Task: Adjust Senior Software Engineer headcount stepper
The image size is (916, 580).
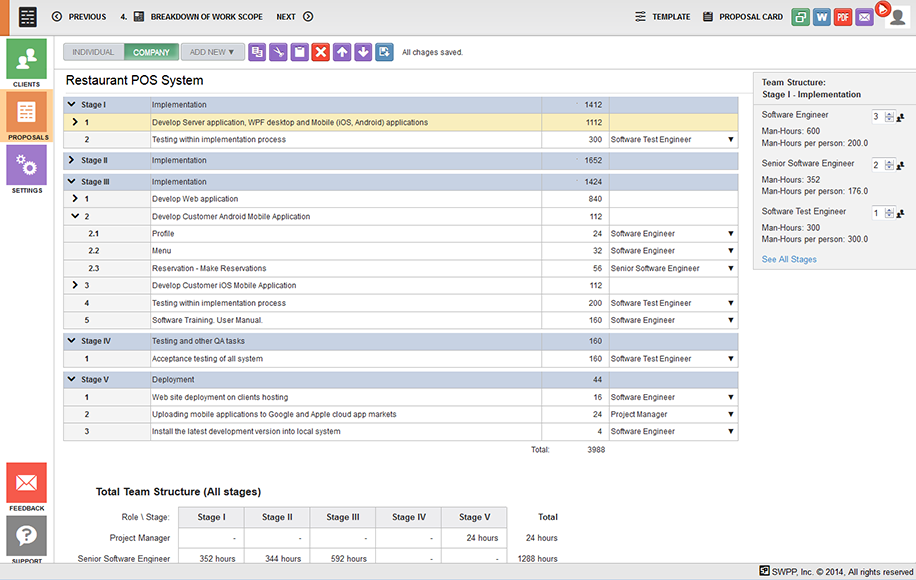Action: click(889, 165)
